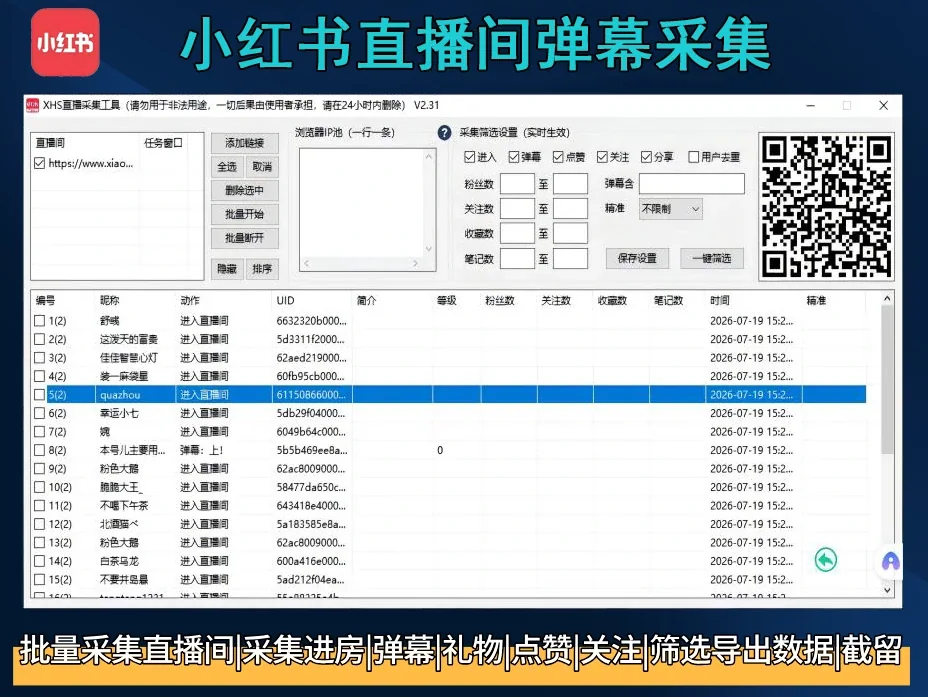This screenshot has width=928, height=697.
Task: Click the 添加链接 button
Action: 244,143
